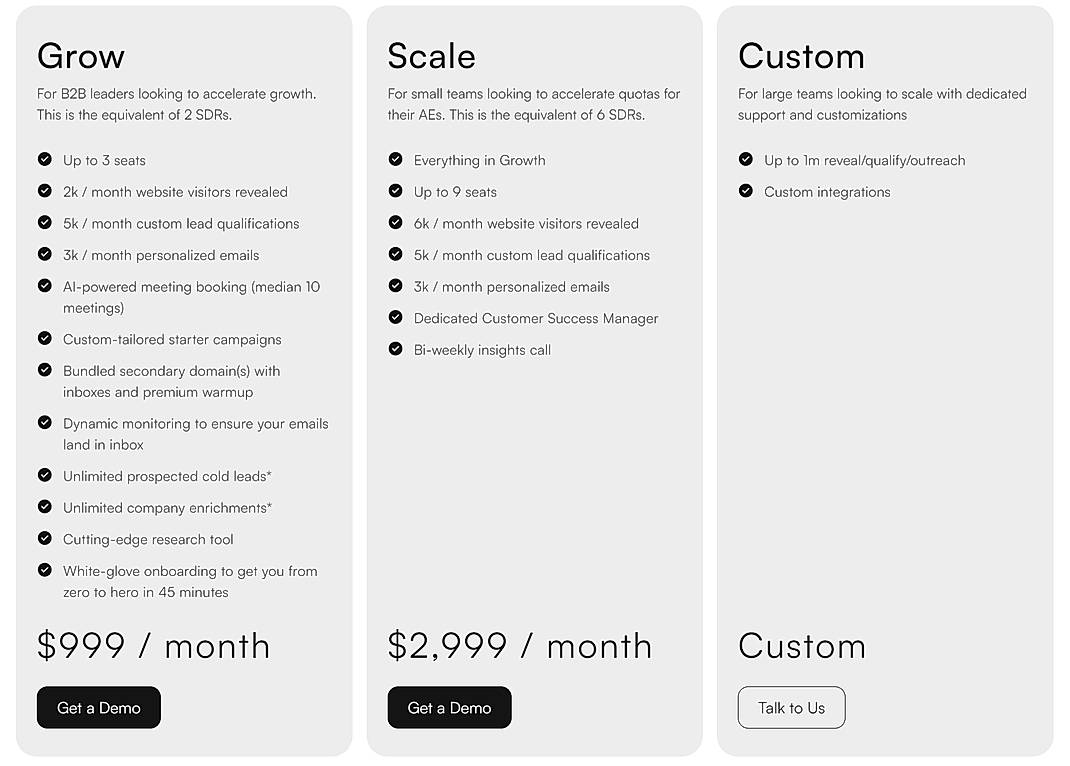Click the 'Custom' plan title

[801, 56]
